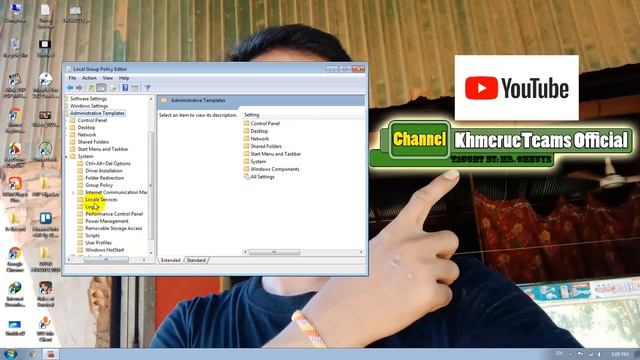Click the Computer desktop icon
Viewport: 640px width, 360px height.
[16, 13]
